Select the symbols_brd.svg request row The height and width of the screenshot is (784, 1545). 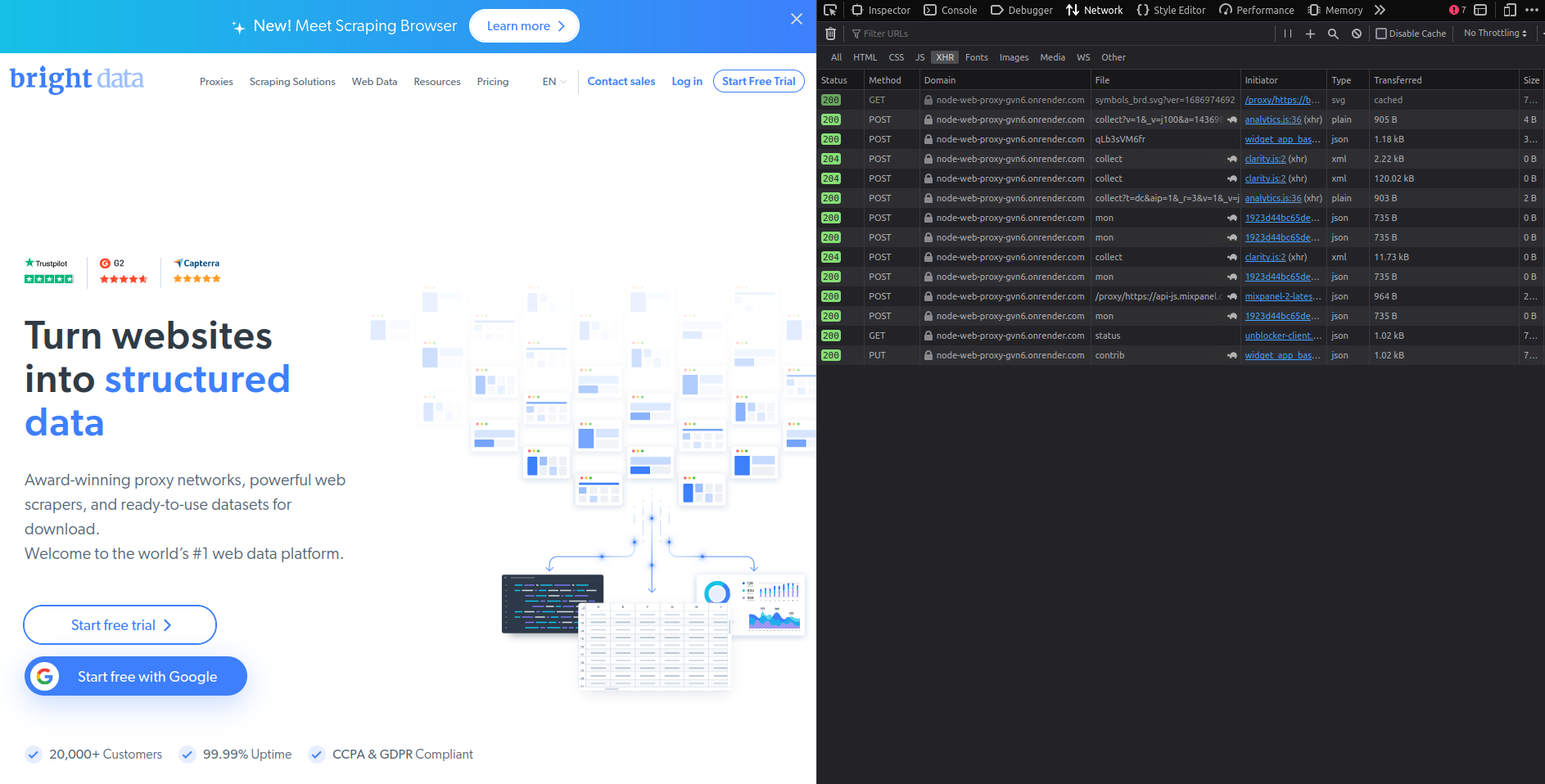click(1181, 100)
